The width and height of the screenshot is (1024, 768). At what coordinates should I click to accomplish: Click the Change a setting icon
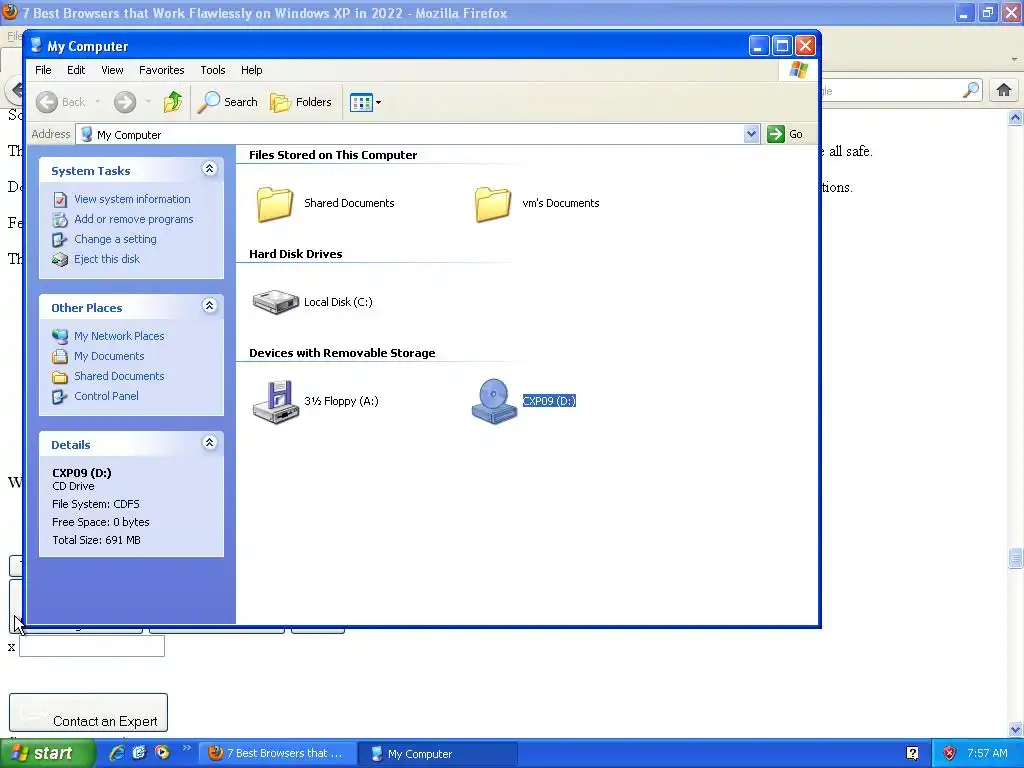(x=59, y=240)
